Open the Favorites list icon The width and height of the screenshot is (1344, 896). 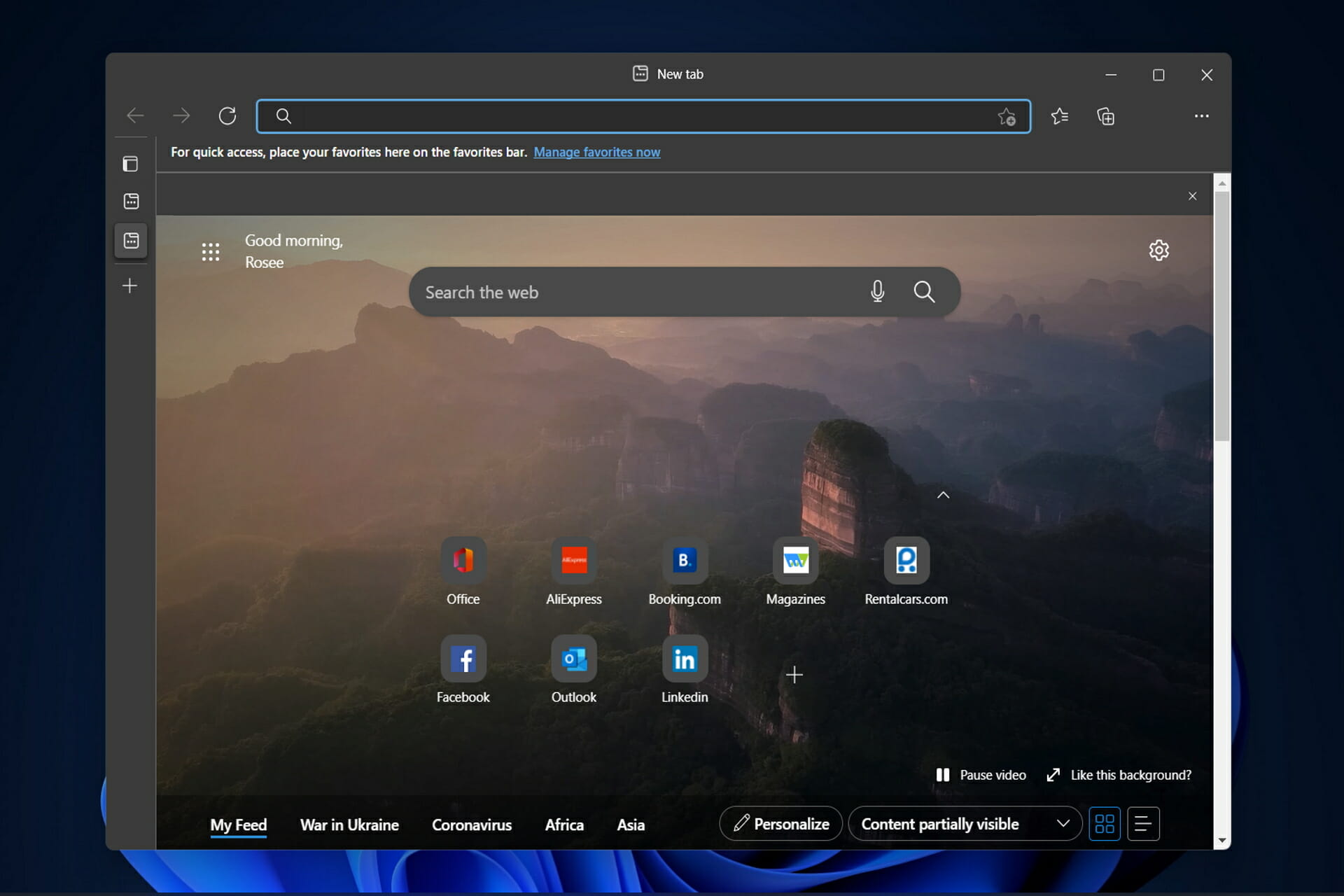point(1060,116)
